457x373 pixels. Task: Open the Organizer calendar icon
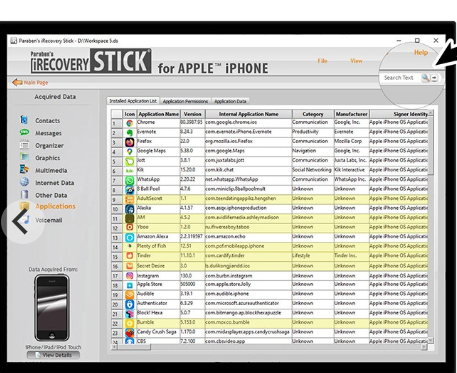(x=24, y=145)
